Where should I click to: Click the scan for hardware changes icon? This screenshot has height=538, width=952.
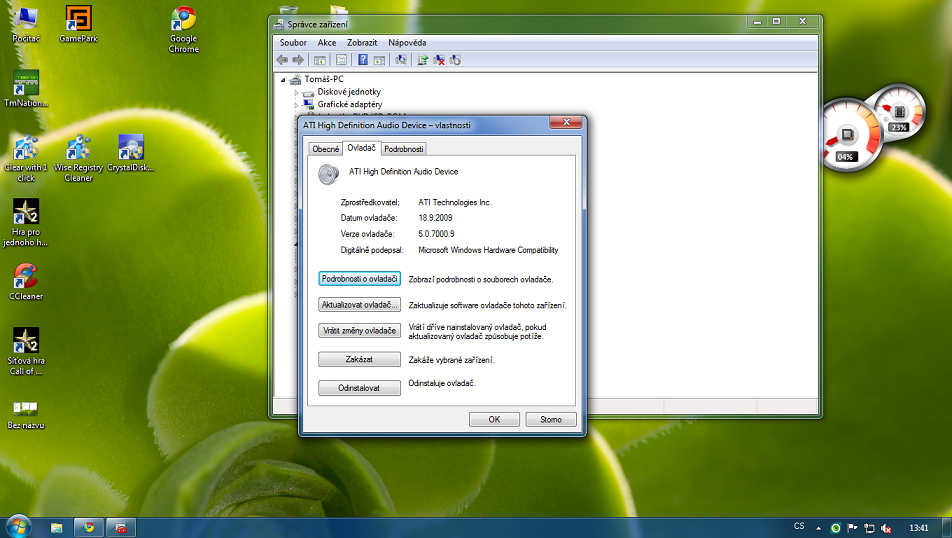click(x=401, y=60)
